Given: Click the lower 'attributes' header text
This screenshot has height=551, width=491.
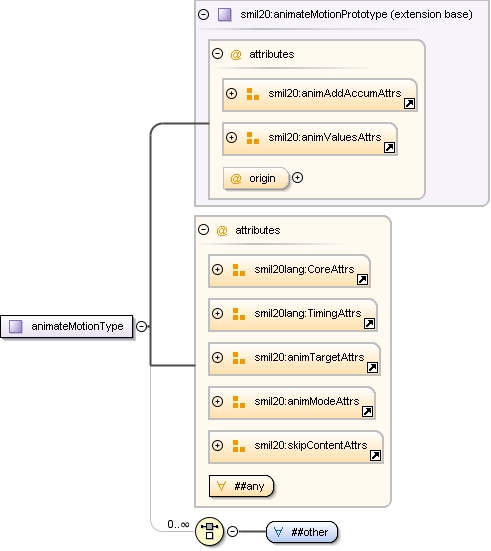Looking at the screenshot, I should point(258,230).
